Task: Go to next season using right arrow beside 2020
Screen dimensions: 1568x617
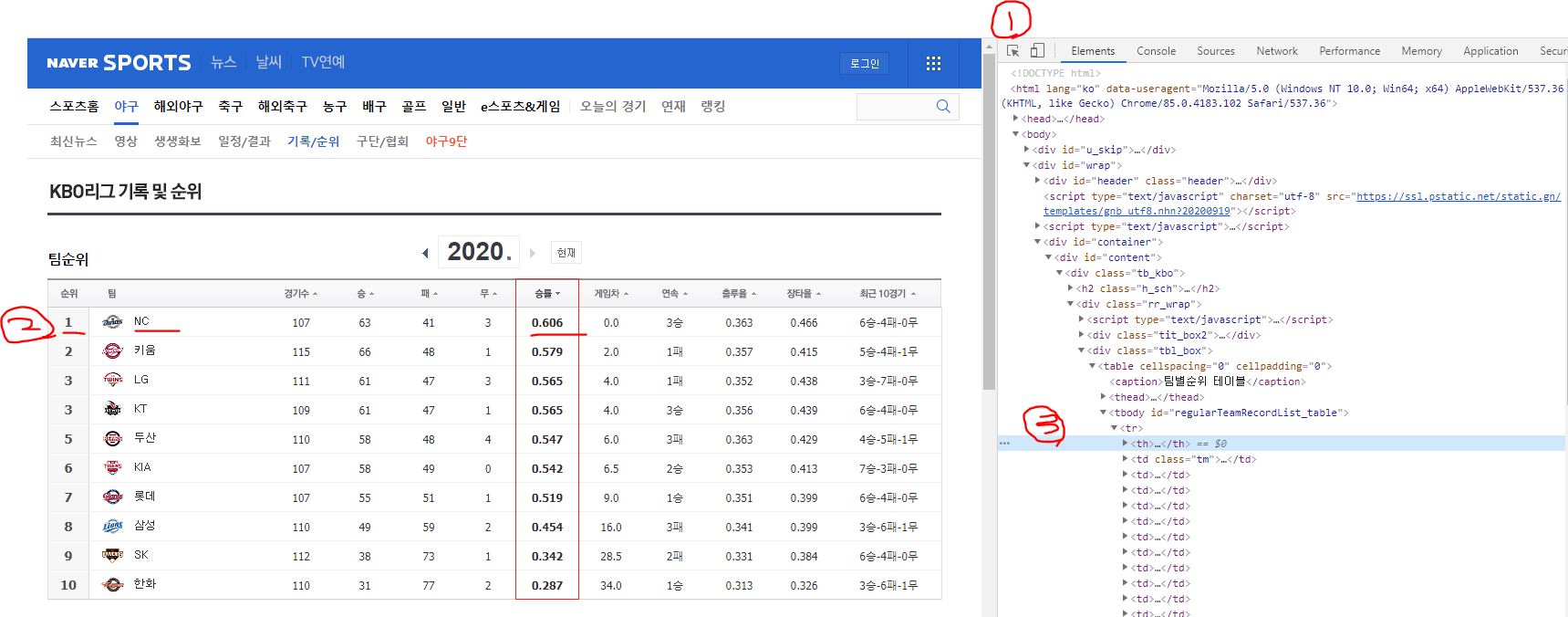Action: point(533,253)
